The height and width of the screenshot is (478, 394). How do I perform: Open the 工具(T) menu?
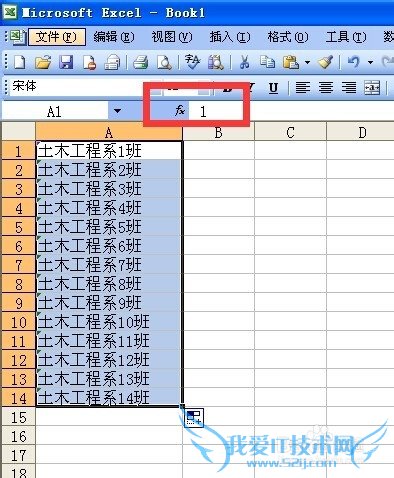click(346, 37)
